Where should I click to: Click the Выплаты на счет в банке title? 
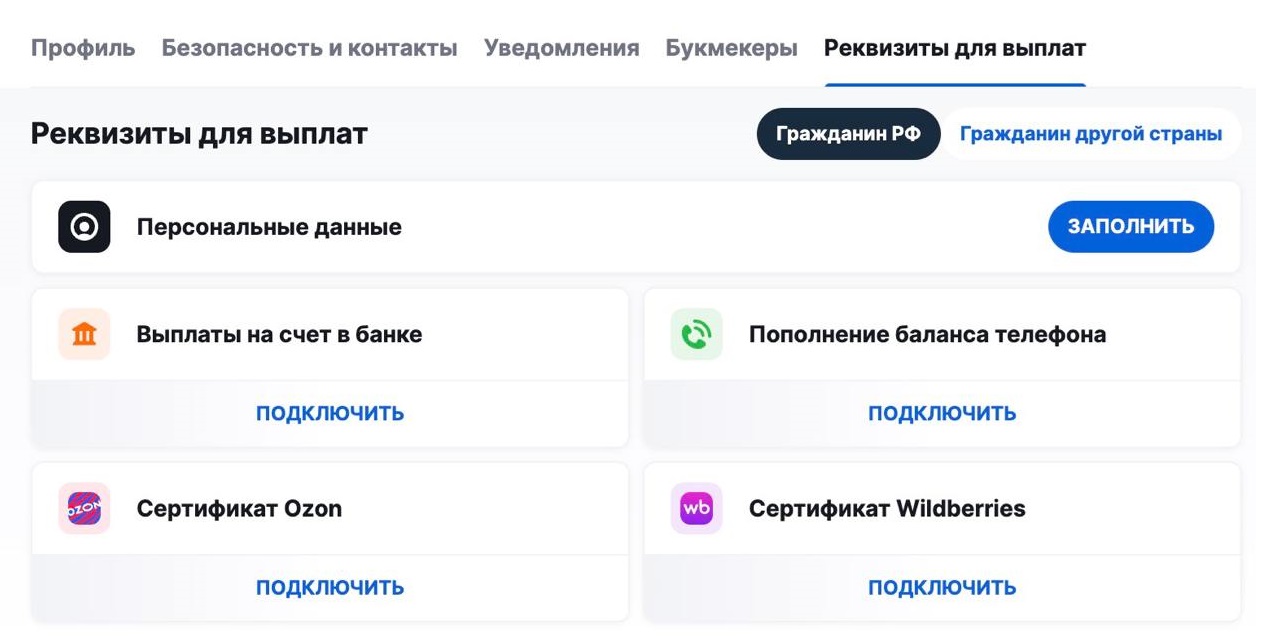[x=279, y=334]
